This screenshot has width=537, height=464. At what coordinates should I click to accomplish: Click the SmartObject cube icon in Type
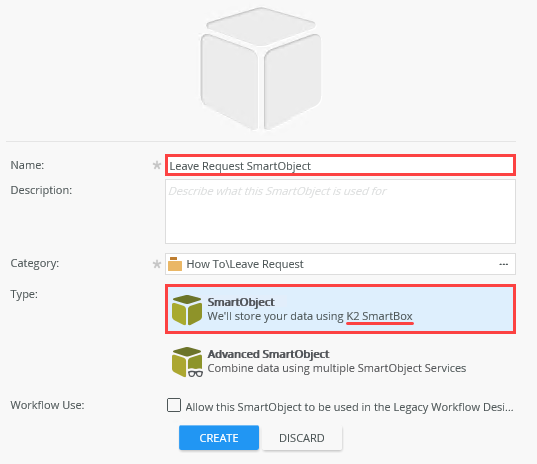(187, 310)
